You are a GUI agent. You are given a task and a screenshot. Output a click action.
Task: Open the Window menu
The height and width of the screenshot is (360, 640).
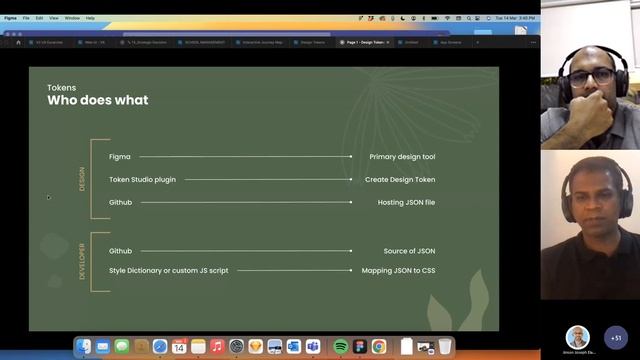click(x=72, y=18)
